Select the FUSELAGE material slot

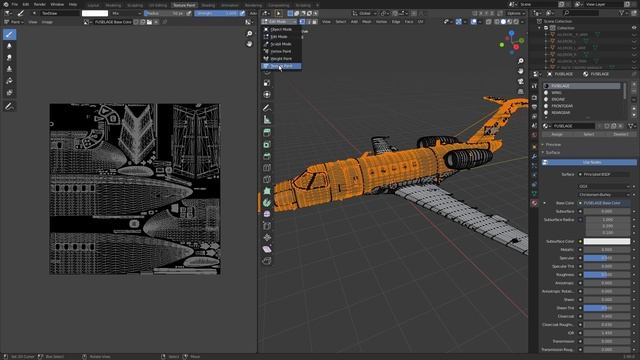(582, 86)
